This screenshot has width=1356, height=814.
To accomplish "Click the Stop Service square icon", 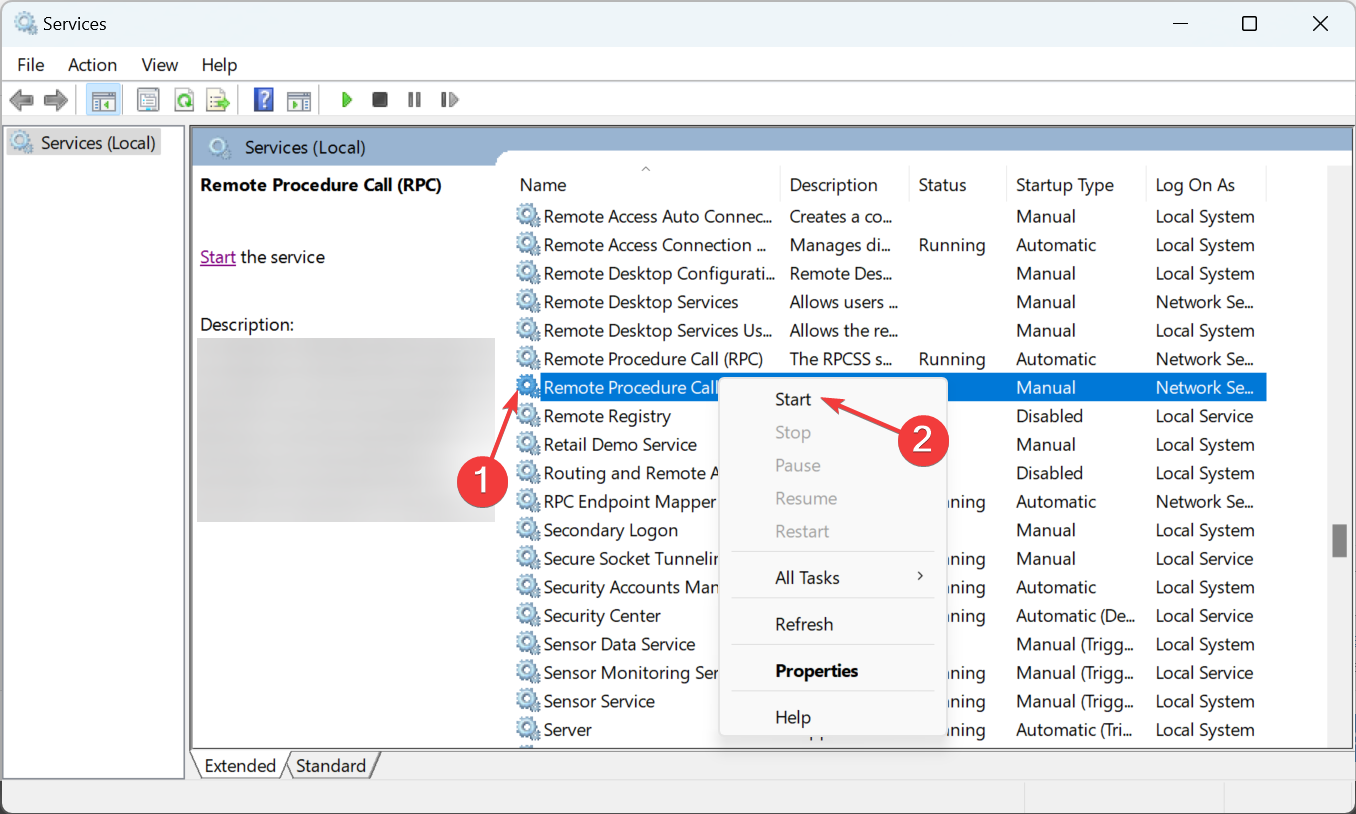I will coord(380,100).
